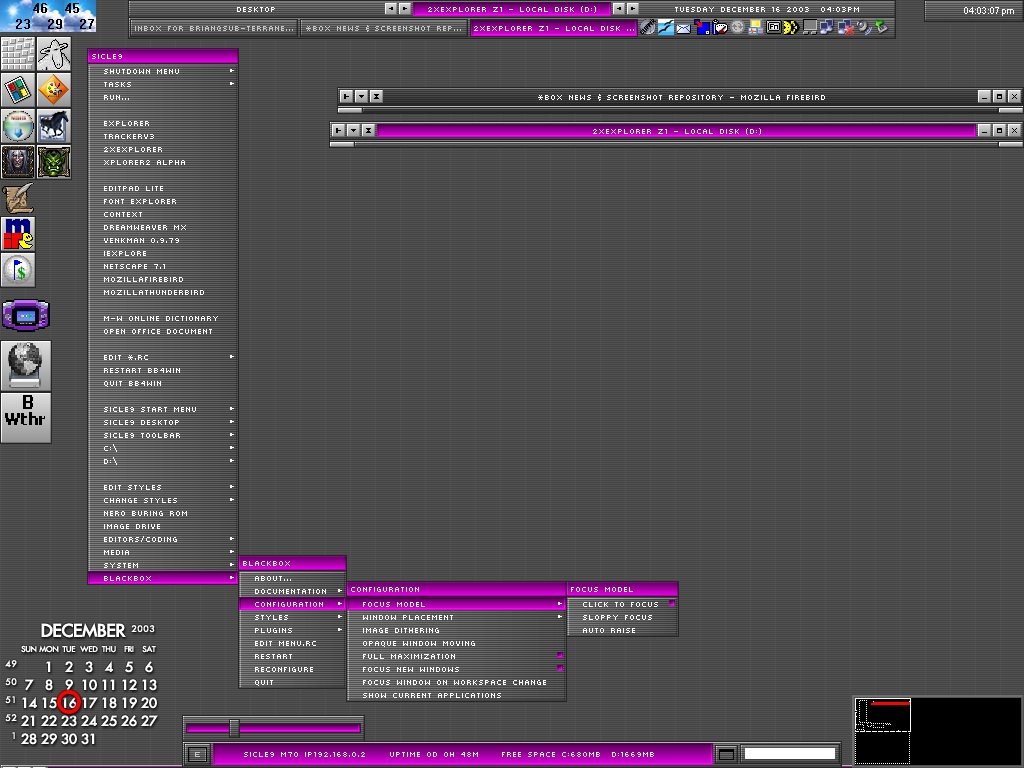1024x768 pixels.
Task: Expand the C:\ drive submenu
Action: pyautogui.click(x=163, y=449)
